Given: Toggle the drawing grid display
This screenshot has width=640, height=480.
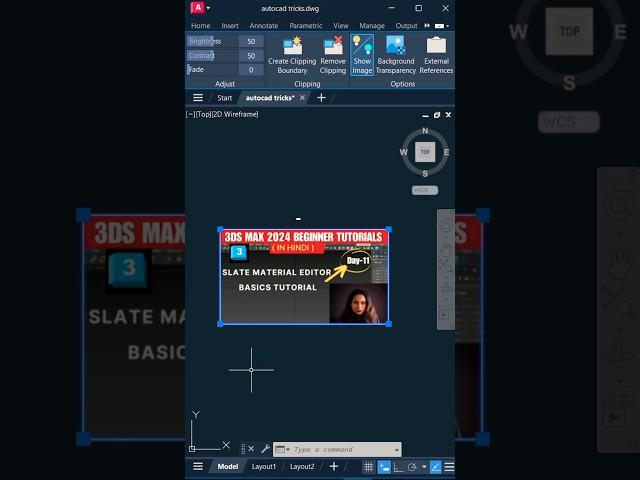Looking at the screenshot, I should pos(368,467).
